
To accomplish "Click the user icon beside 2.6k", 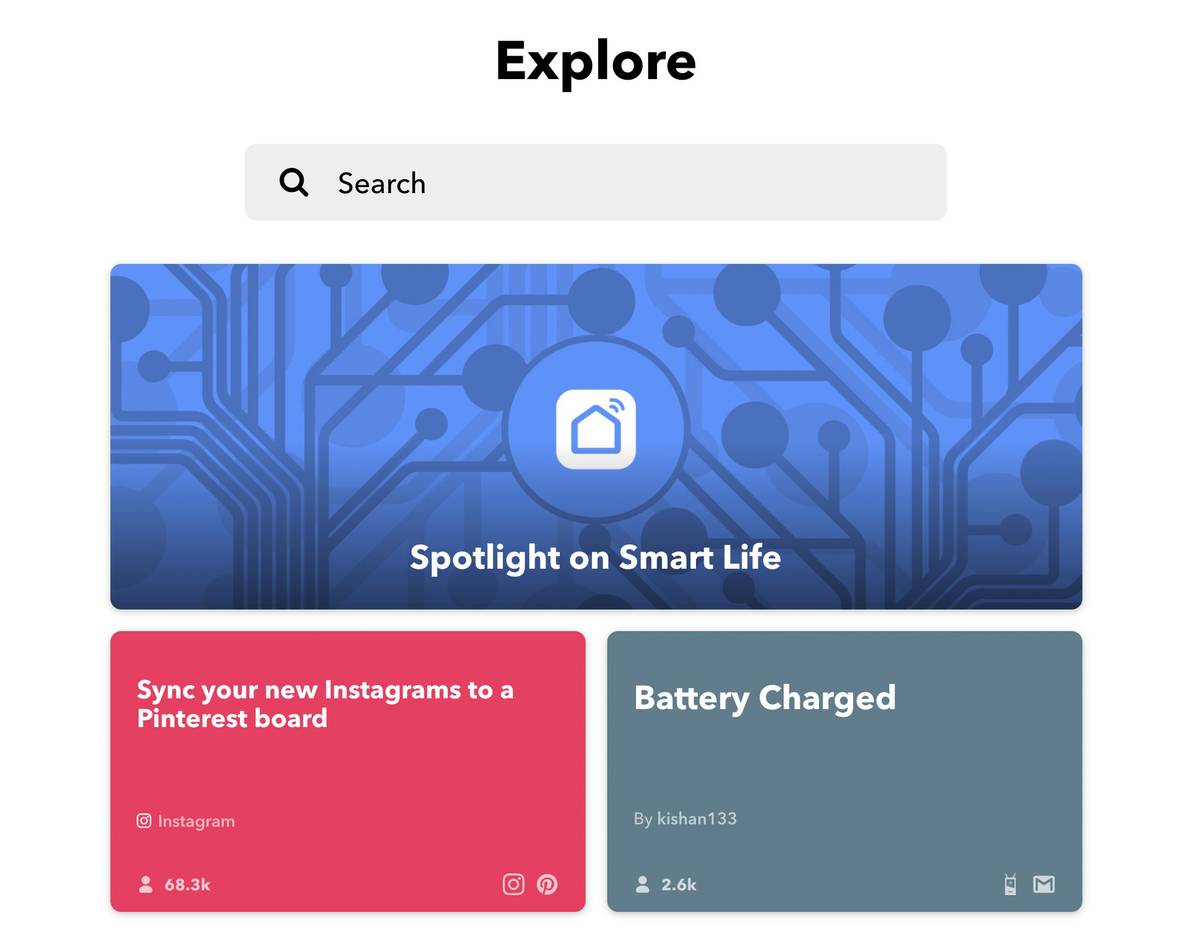I will [643, 884].
